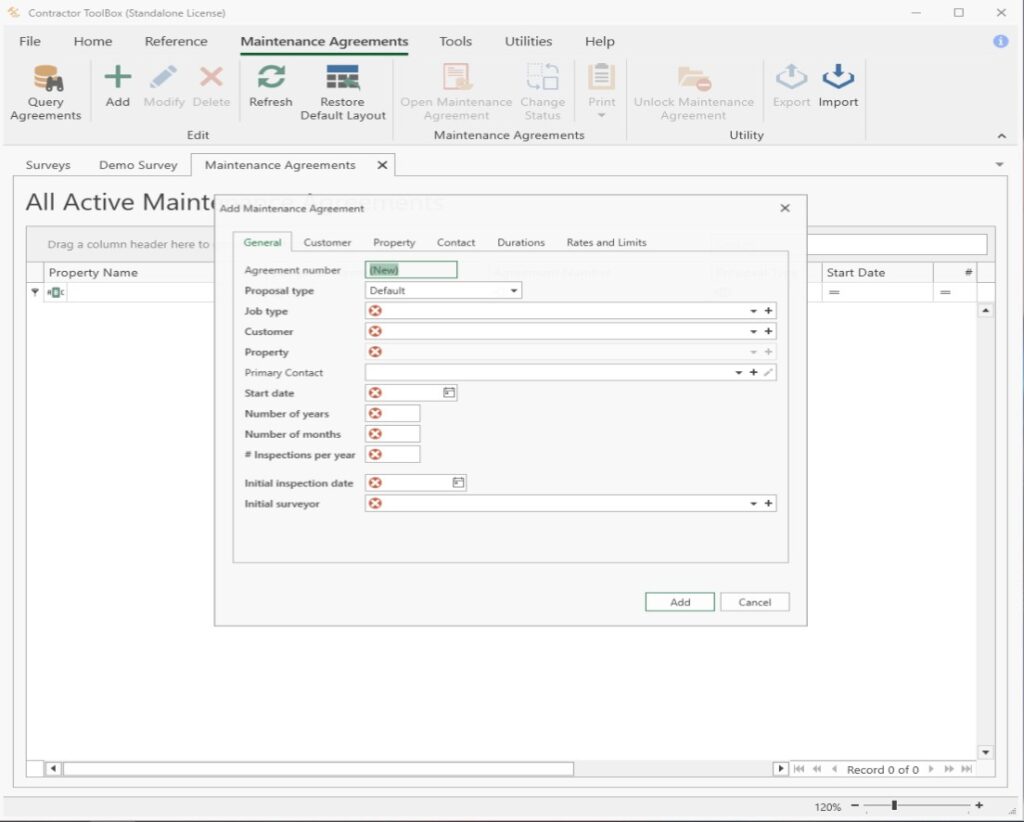The height and width of the screenshot is (822, 1024).
Task: Switch to the Rates and Limits tab
Action: [606, 242]
